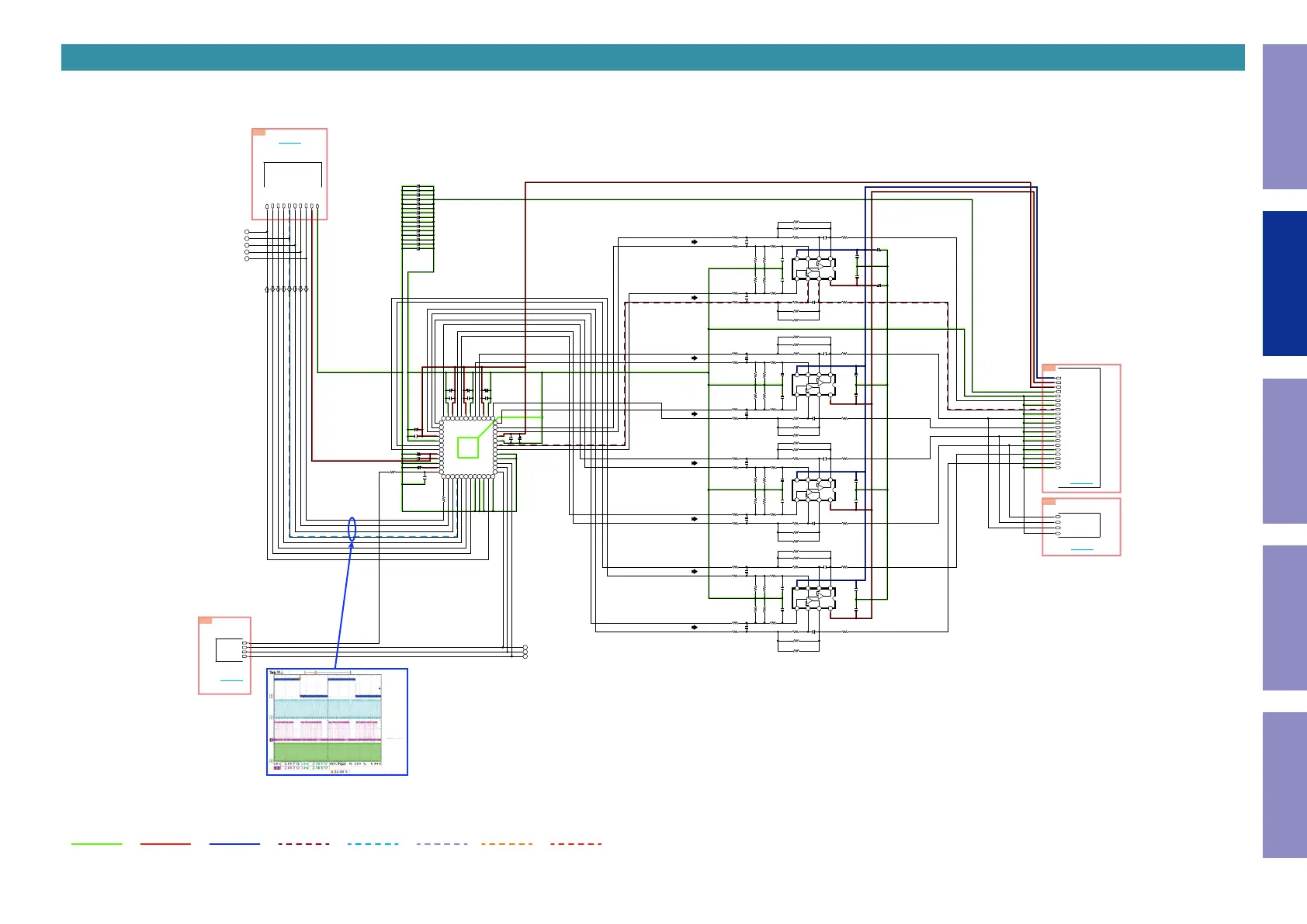The image size is (1307, 924).
Task: Select the dark blue active side tab
Action: 1284,284
